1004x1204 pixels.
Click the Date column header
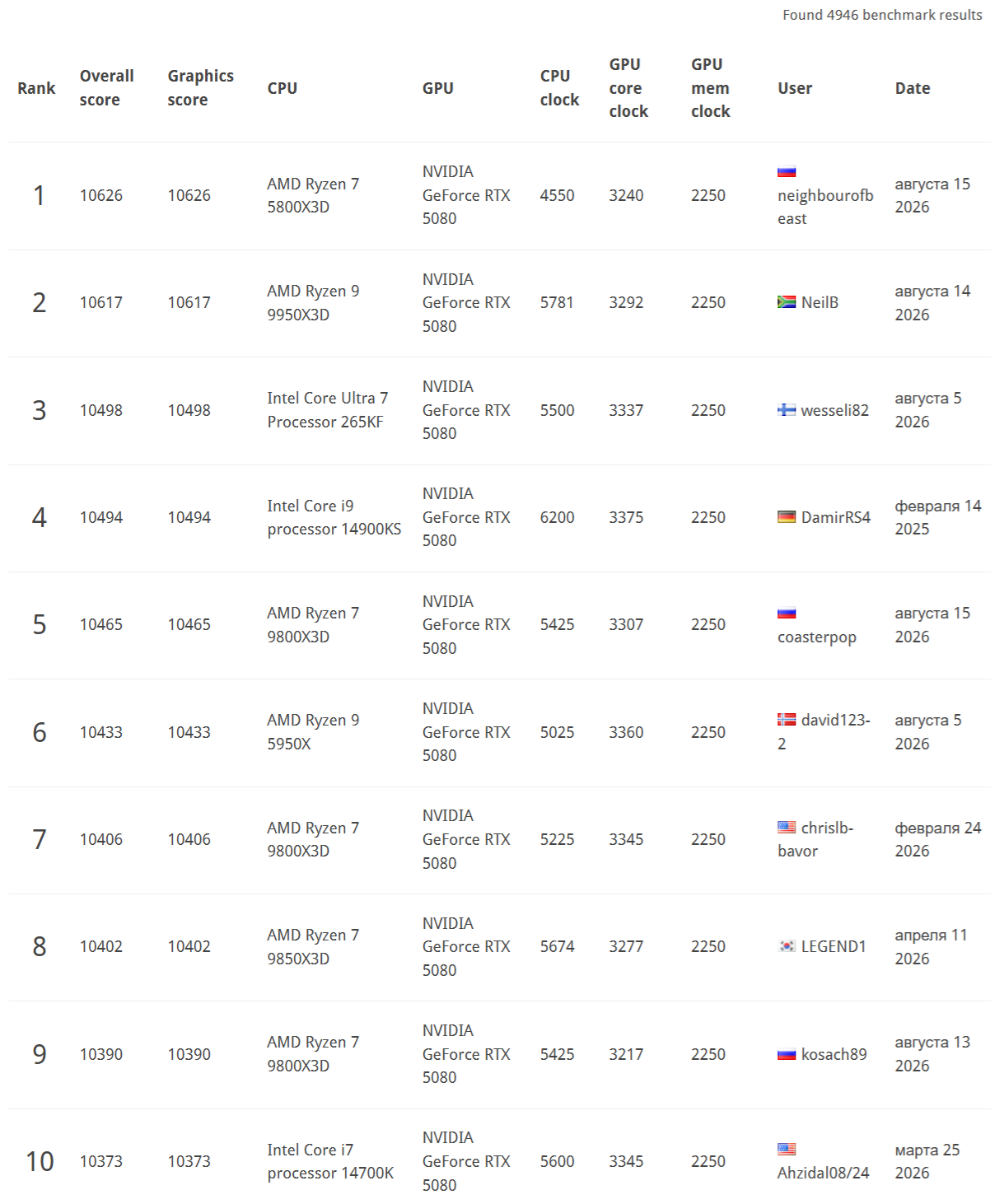point(913,88)
